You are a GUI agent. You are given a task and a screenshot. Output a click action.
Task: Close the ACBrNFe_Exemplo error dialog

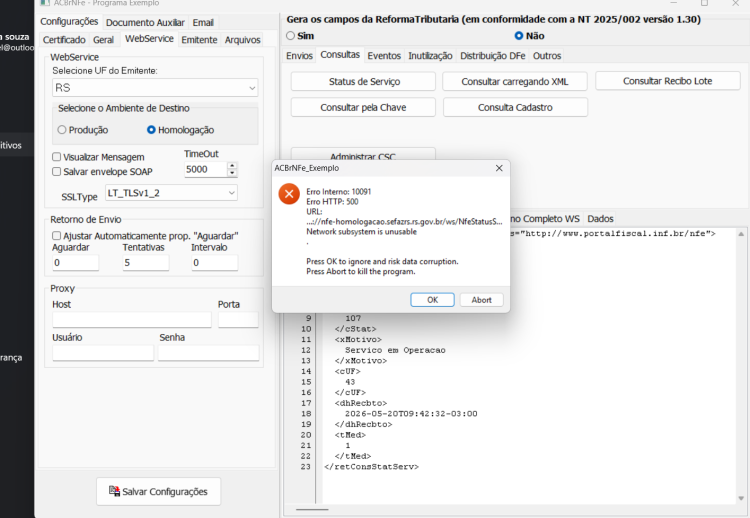499,168
